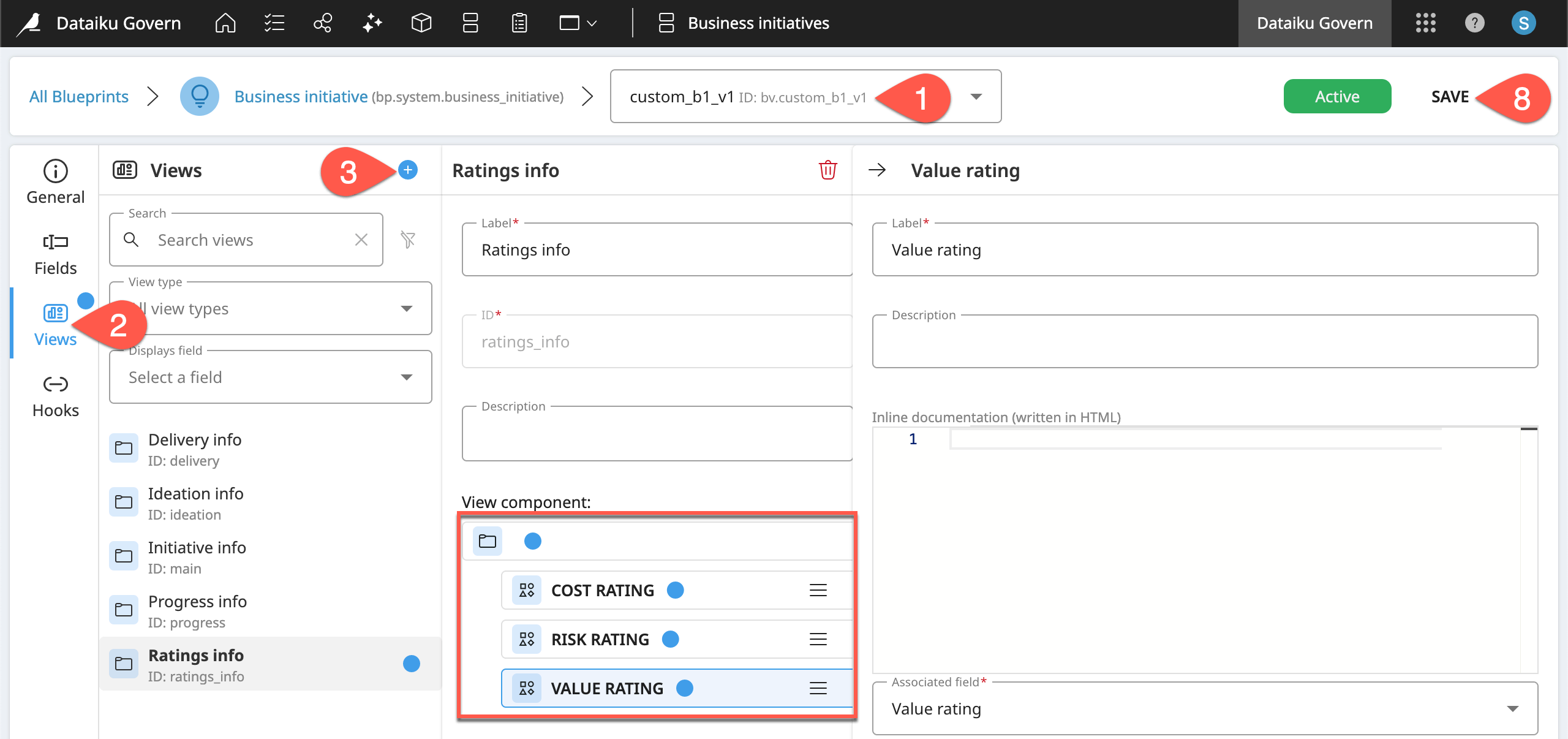Viewport: 1568px width, 739px height.
Task: Select RISK RATING view component
Action: [x=600, y=639]
